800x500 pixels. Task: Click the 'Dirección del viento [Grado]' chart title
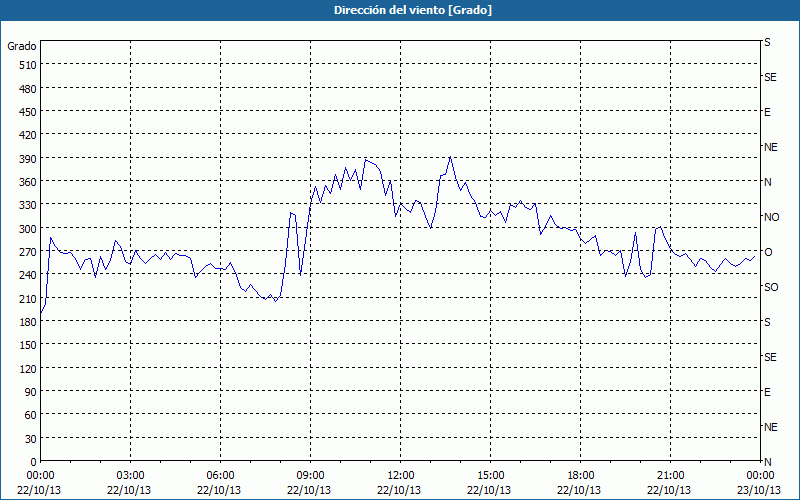coord(413,10)
